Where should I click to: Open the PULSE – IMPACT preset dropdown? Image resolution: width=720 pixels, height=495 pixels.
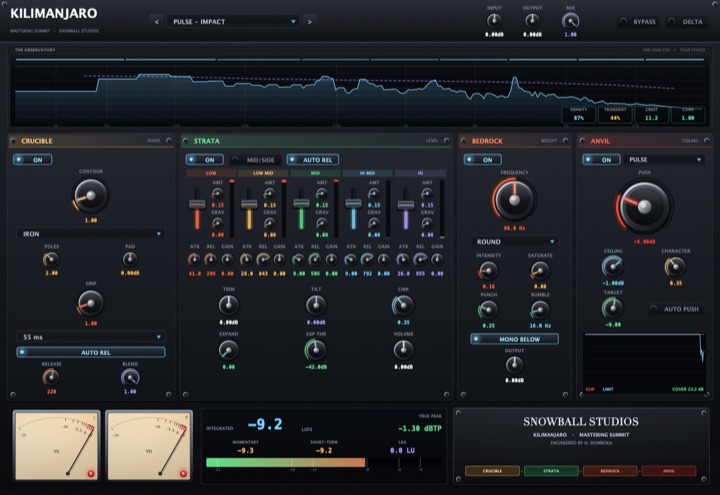[x=233, y=22]
